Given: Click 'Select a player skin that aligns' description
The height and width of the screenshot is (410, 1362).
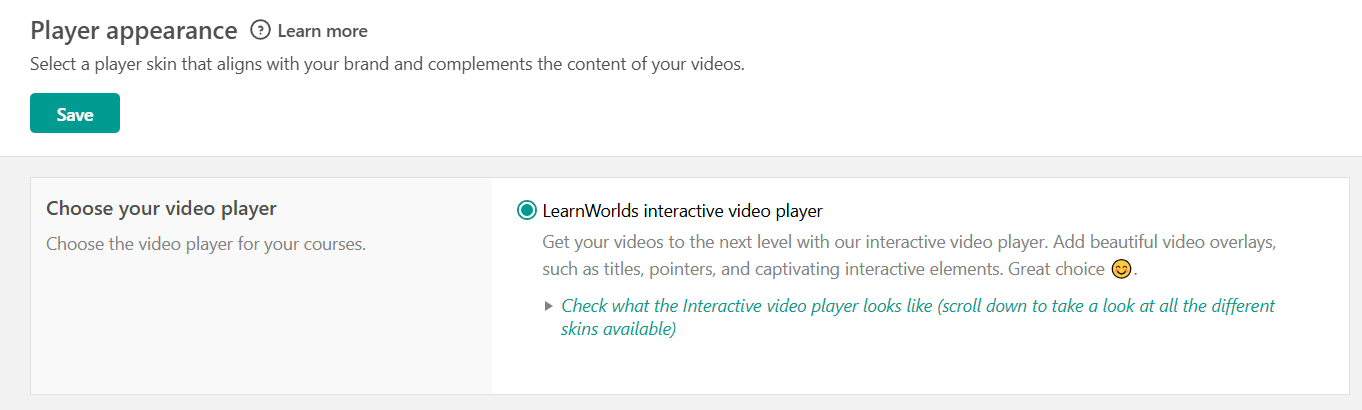Looking at the screenshot, I should (x=388, y=65).
